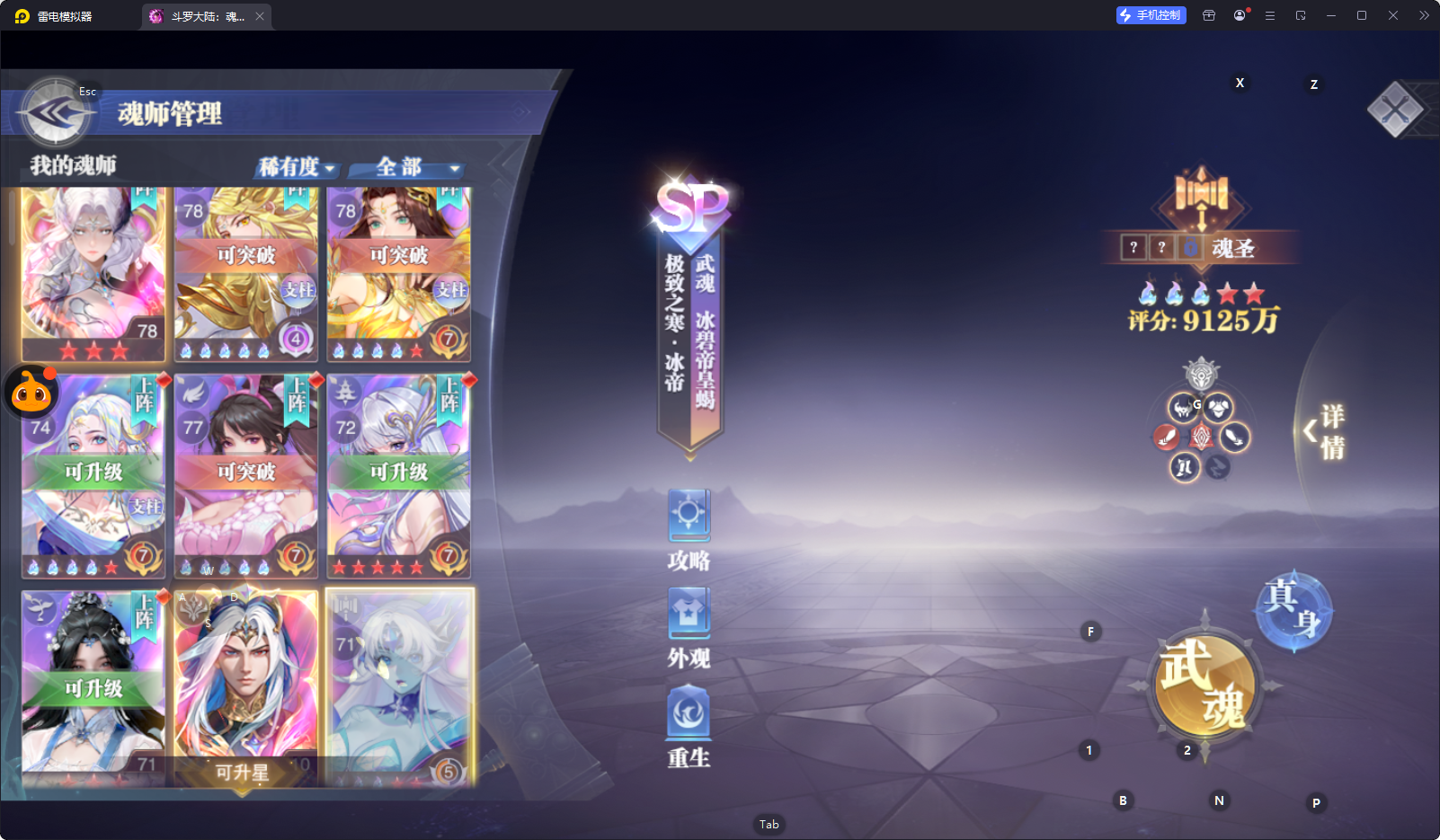
Task: Click the 魂师管理 title
Action: pos(170,114)
